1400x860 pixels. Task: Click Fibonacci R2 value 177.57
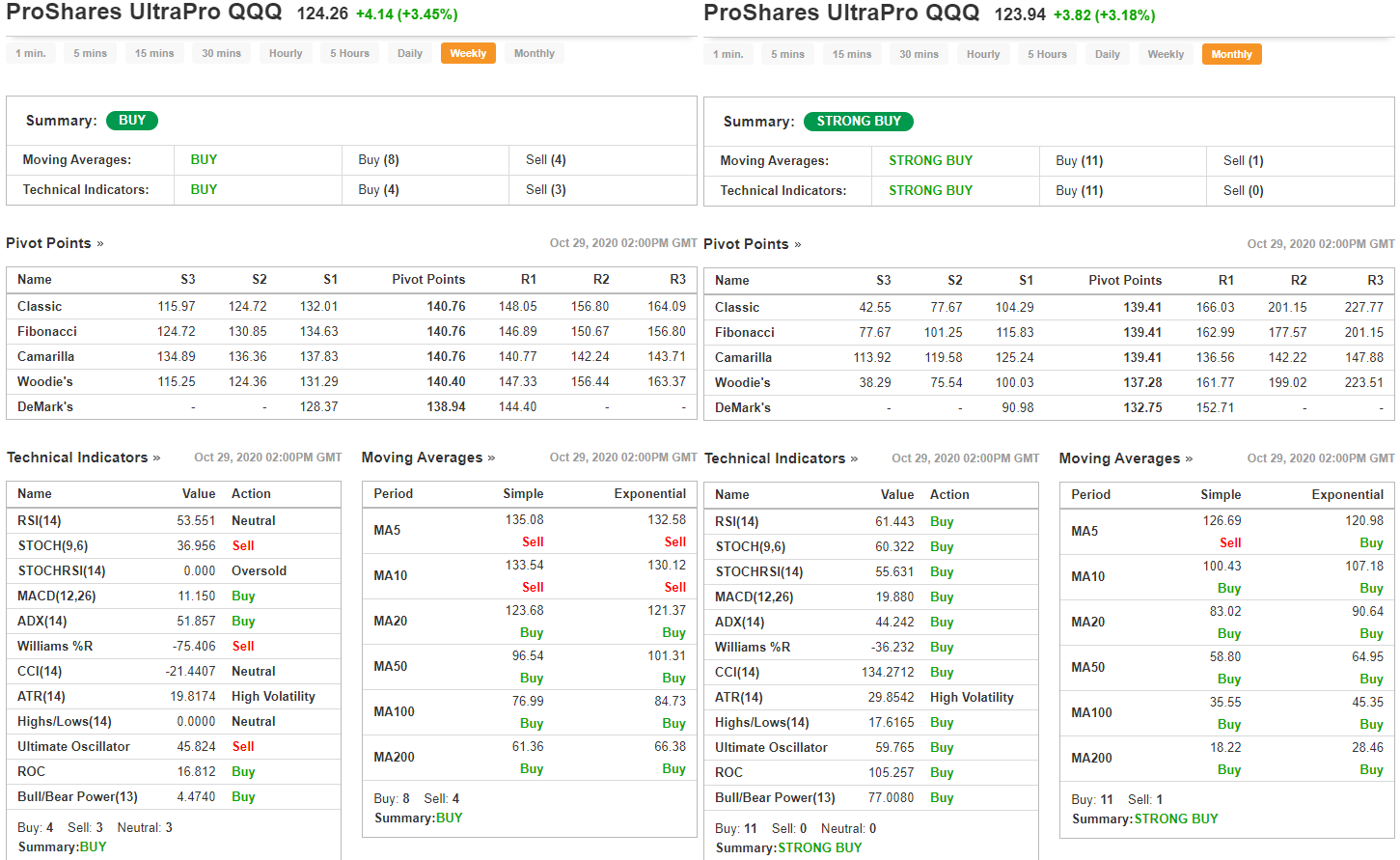click(1287, 332)
